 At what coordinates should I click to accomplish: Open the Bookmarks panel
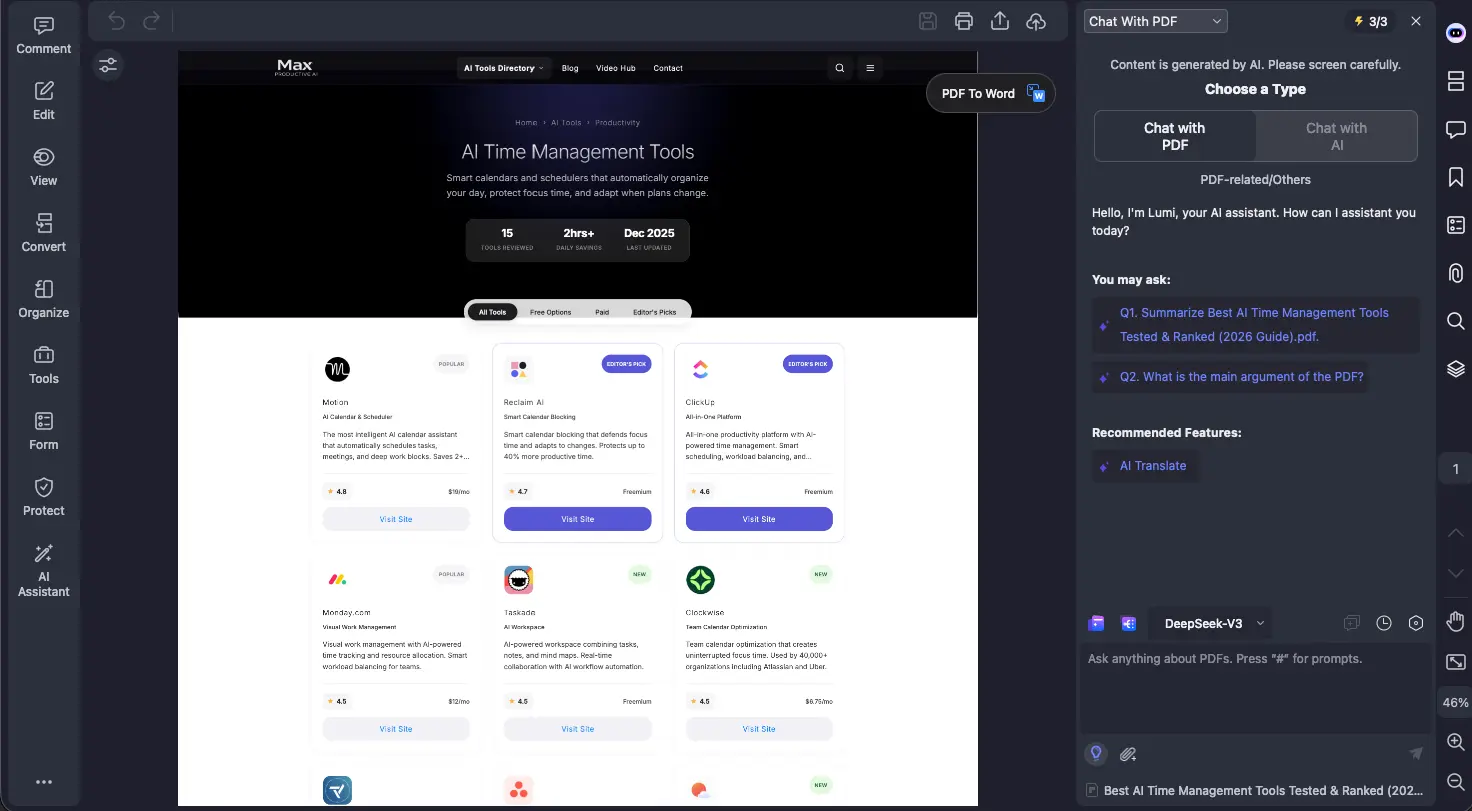tap(1455, 177)
